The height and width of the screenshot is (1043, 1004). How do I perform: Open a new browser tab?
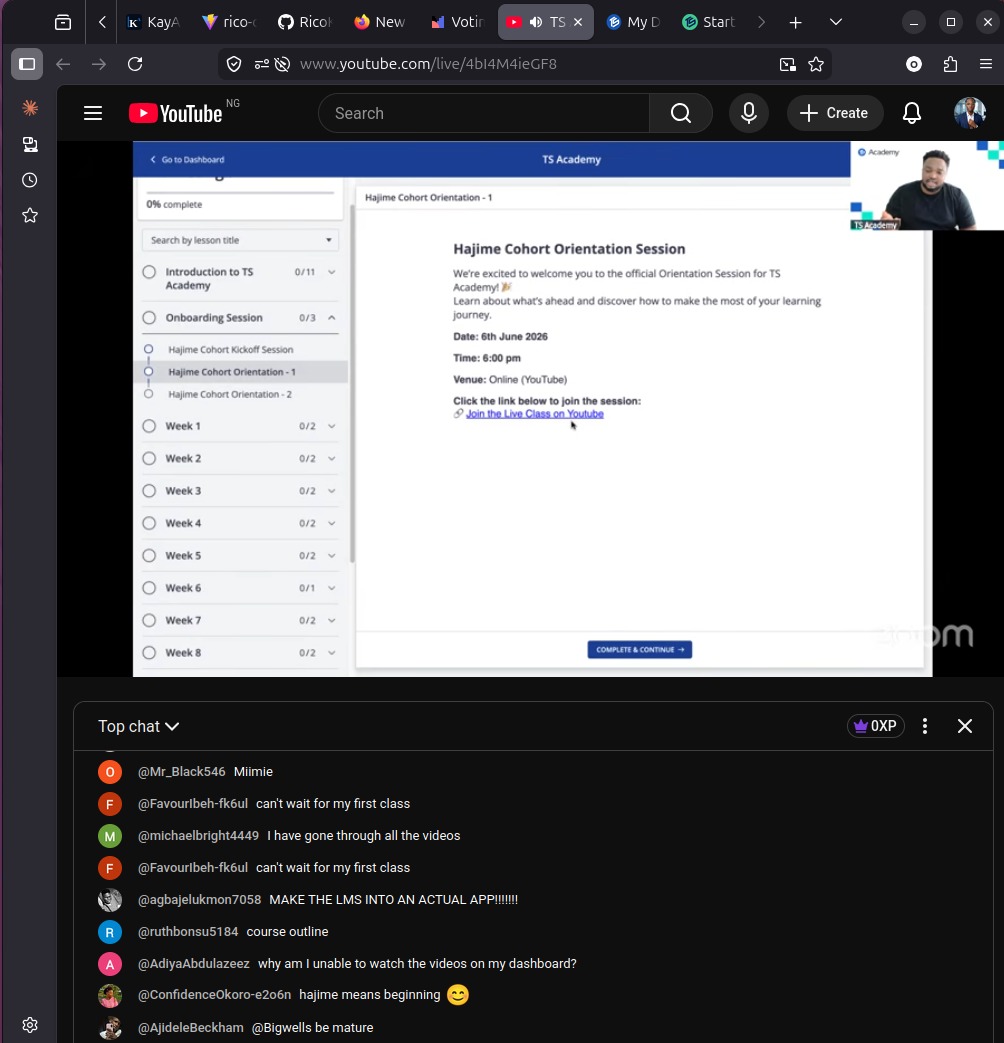(795, 23)
